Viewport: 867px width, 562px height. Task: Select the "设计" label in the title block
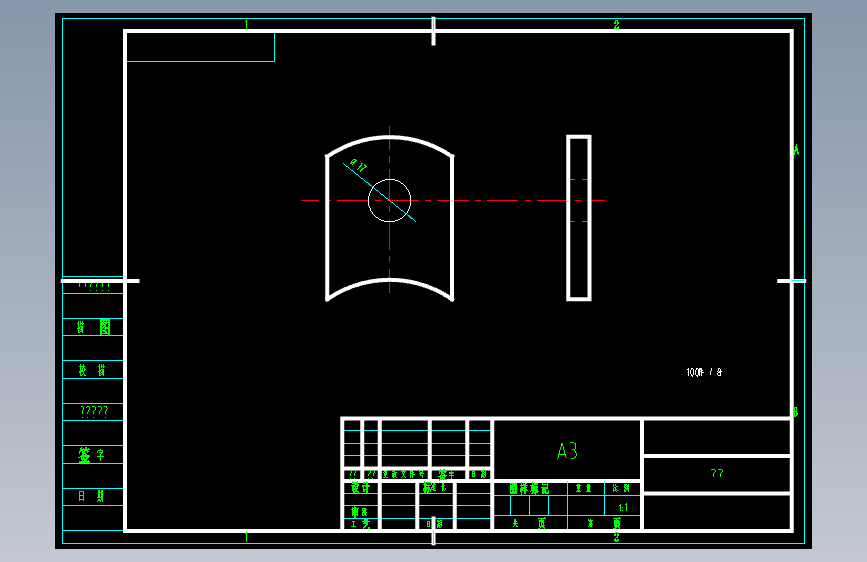coord(361,487)
